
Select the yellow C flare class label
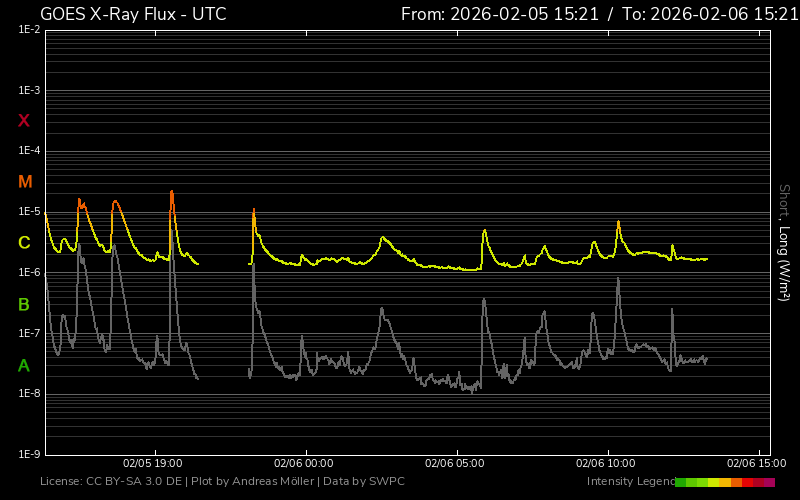24,243
